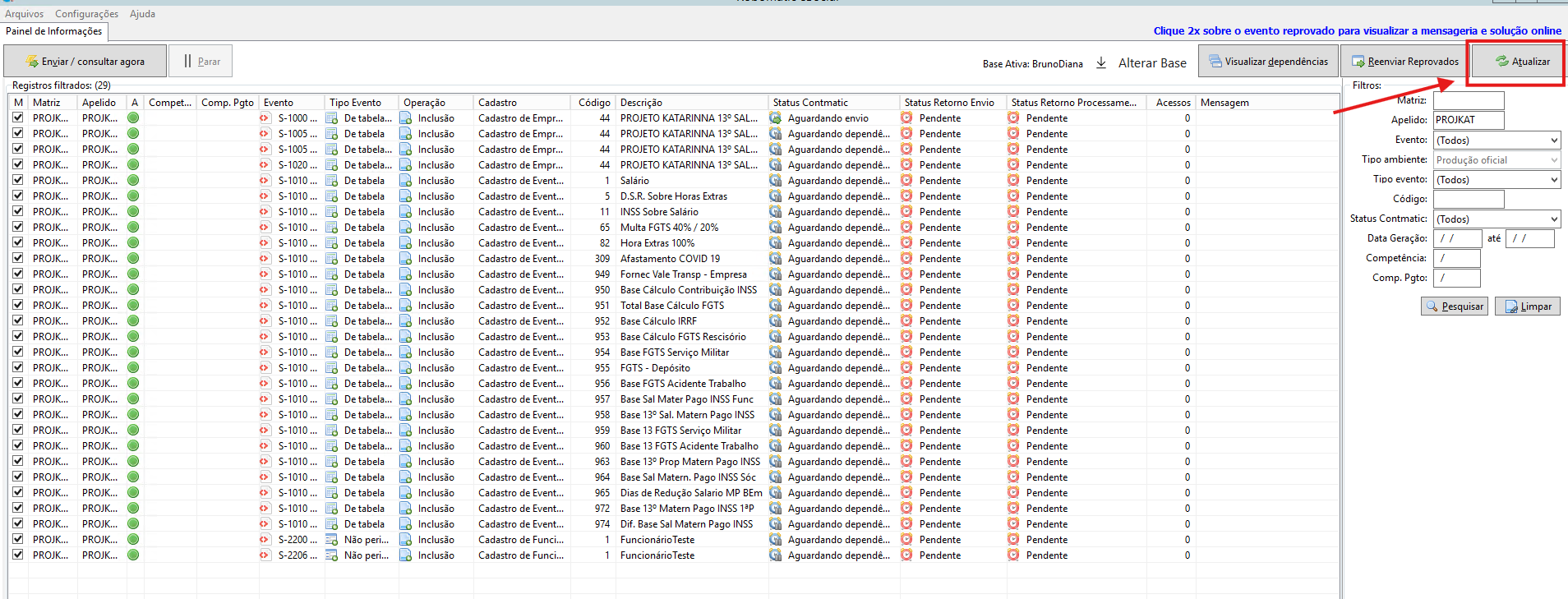1568x599 pixels.
Task: Open the Tipo evento filter dropdown
Action: 1497,180
